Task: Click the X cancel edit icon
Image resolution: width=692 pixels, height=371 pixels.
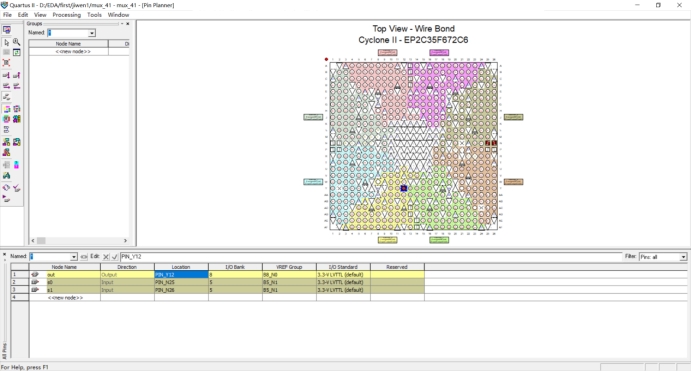Action: 106,256
